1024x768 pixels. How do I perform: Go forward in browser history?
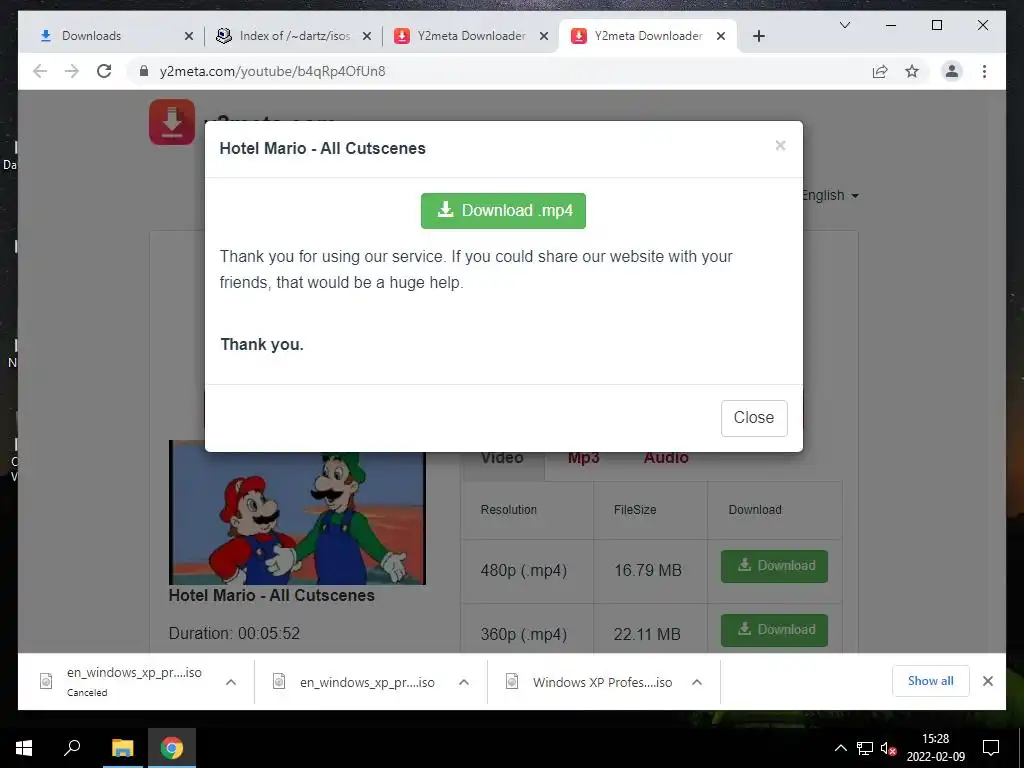click(x=72, y=71)
